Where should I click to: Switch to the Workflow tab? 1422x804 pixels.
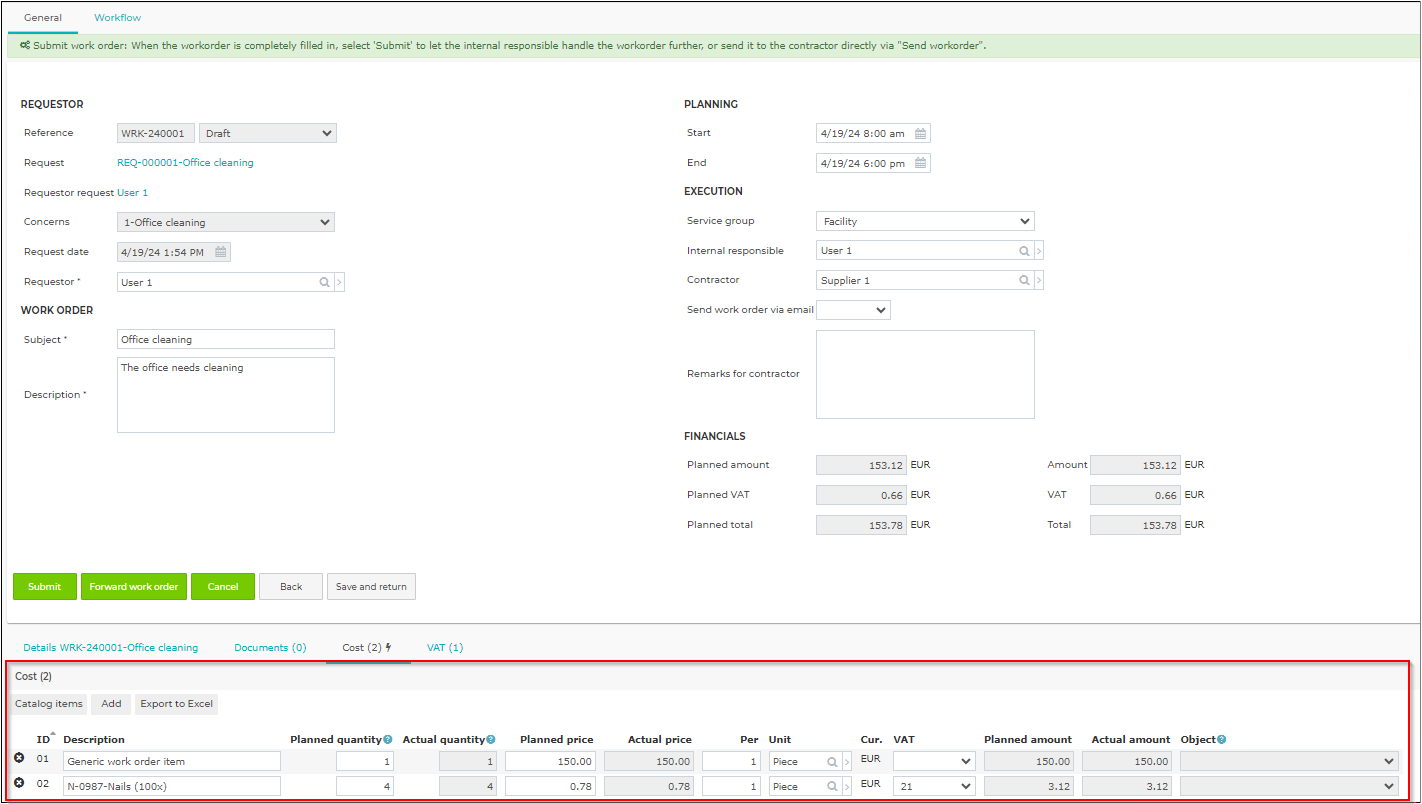coord(117,18)
